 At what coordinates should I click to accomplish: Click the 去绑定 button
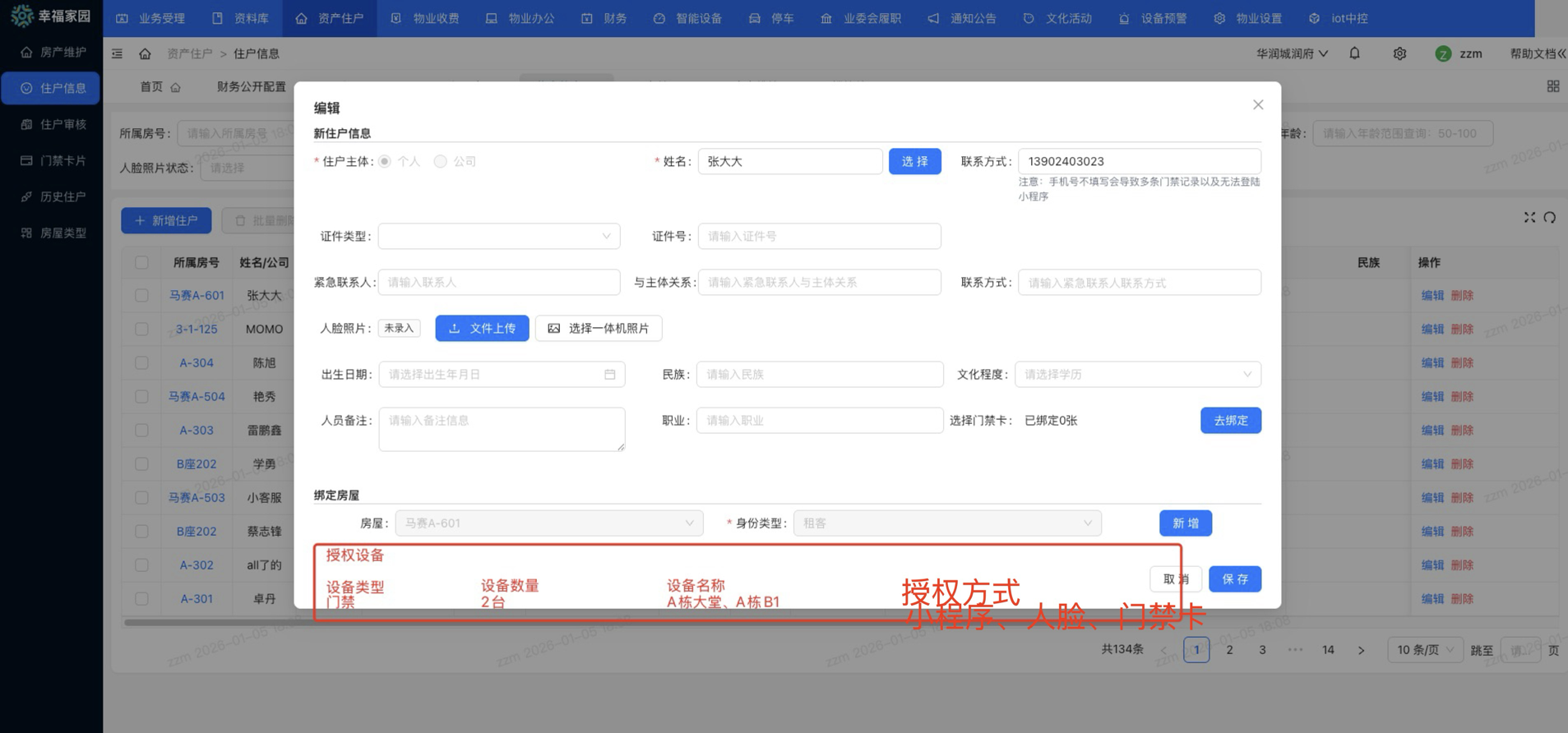pyautogui.click(x=1230, y=421)
